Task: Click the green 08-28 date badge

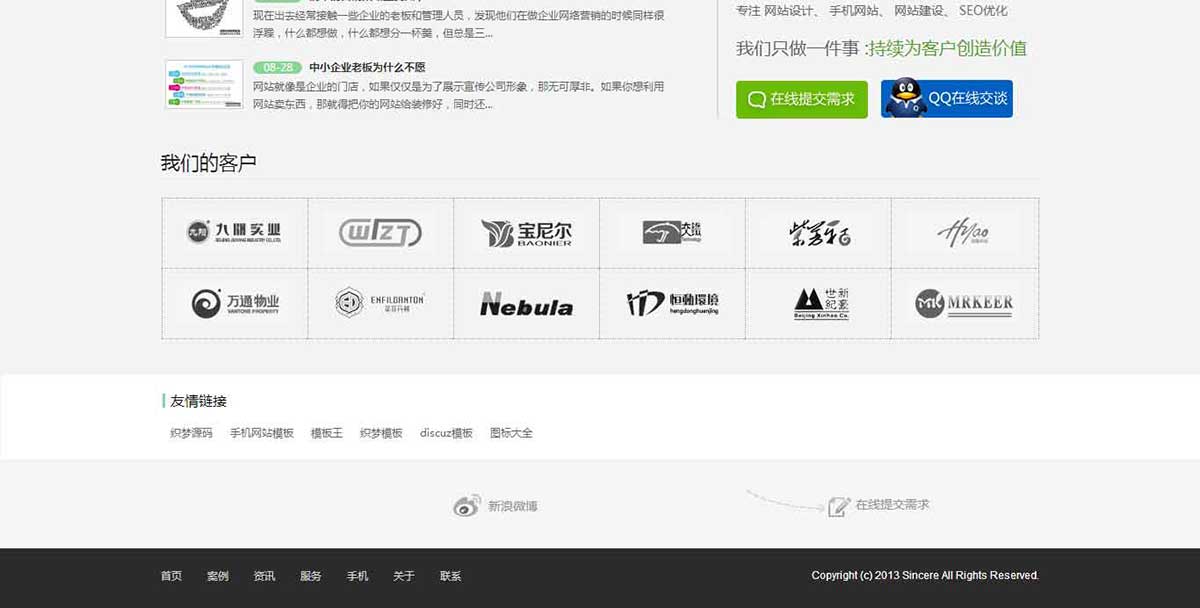Action: [278, 68]
